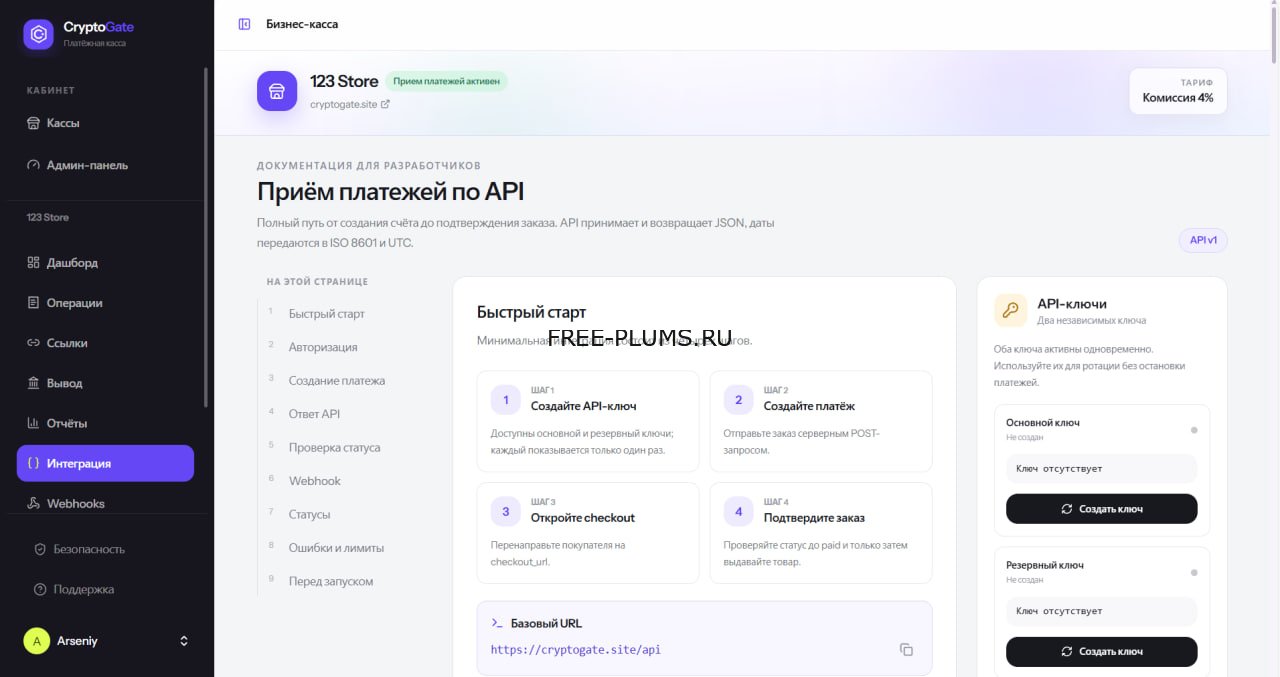This screenshot has width=1280, height=677.
Task: Click the https://cryptogate.site/api URL text
Action: tap(576, 649)
